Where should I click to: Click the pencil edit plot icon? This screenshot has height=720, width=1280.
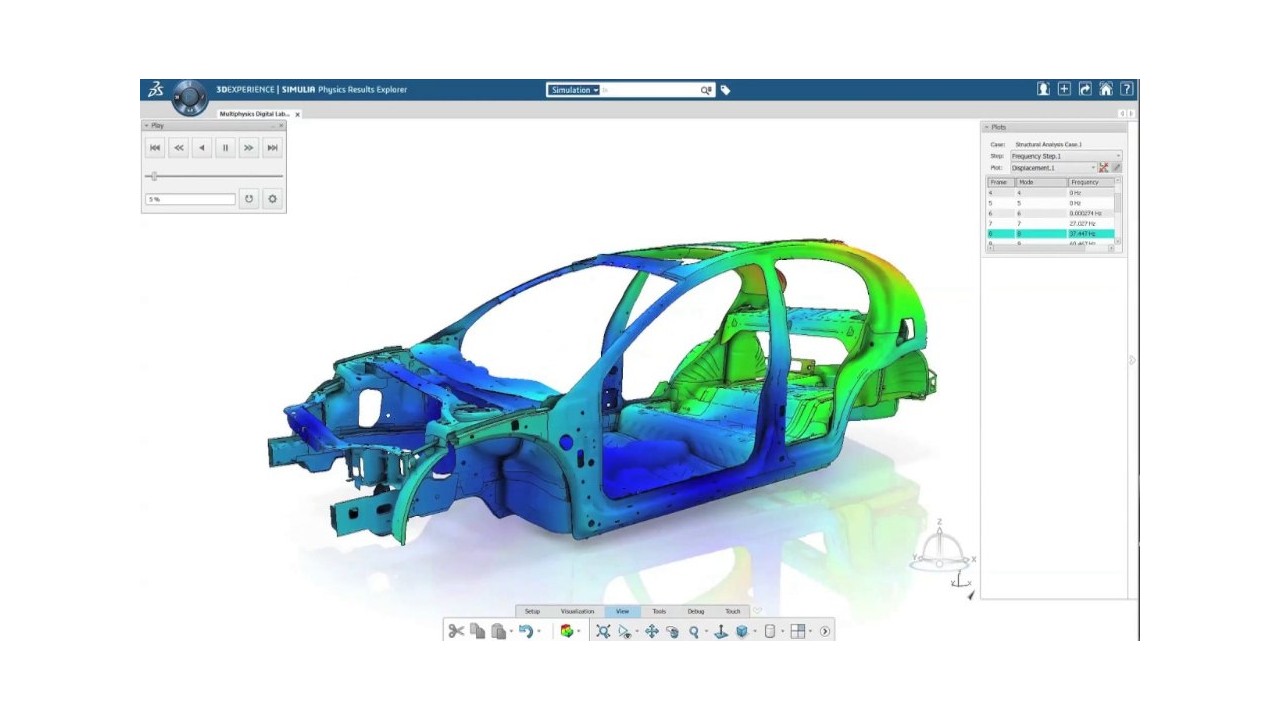point(1117,168)
